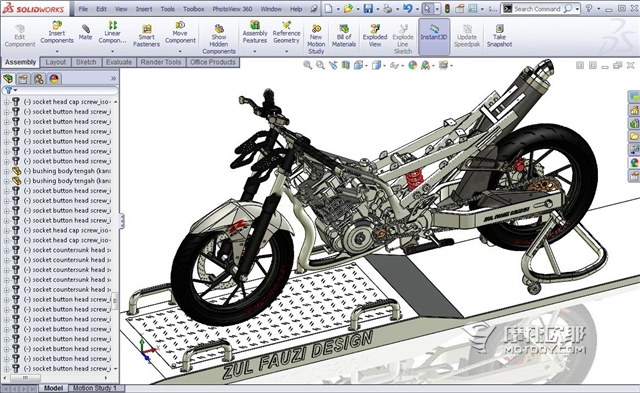Screen dimensions: 640x393
Task: Click Take Snapshot
Action: [499, 36]
